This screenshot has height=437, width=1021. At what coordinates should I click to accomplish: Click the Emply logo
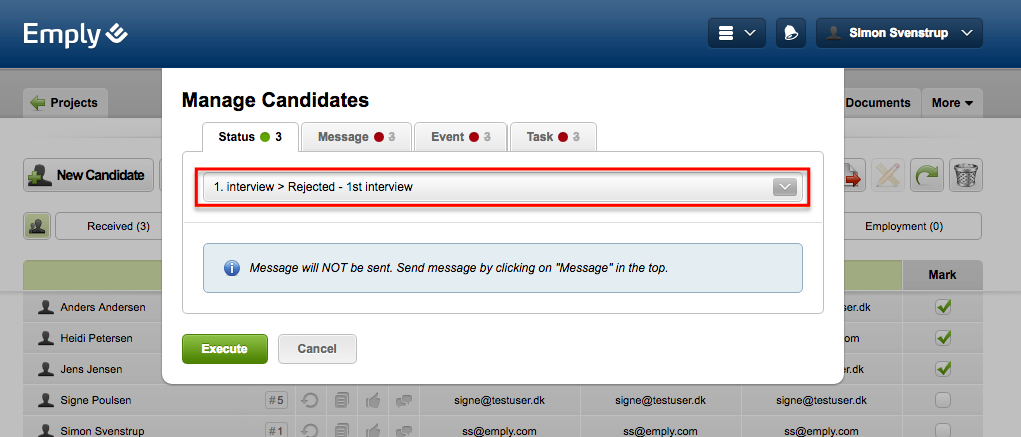(x=76, y=35)
